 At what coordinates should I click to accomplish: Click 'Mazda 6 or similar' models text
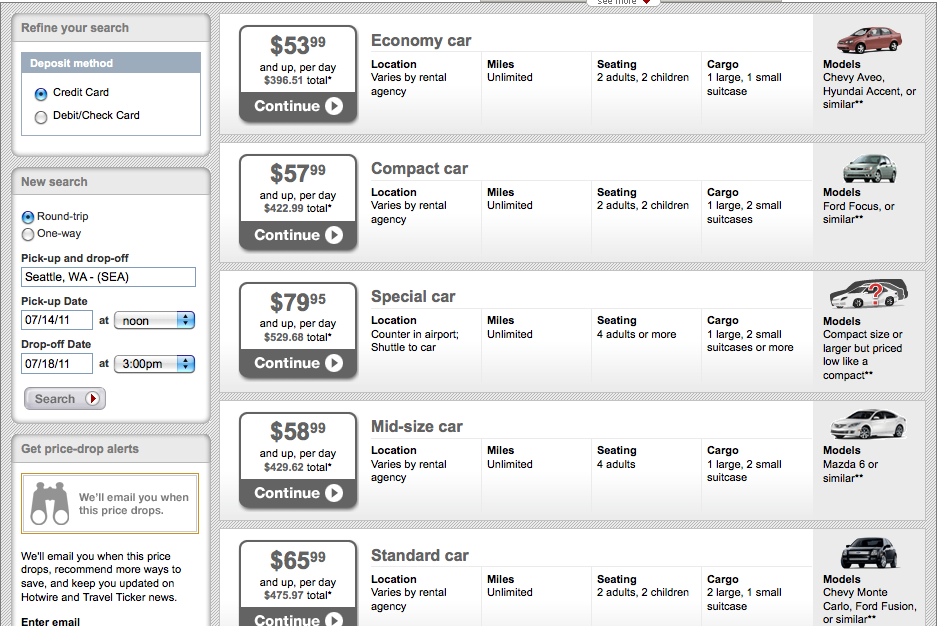pos(850,471)
